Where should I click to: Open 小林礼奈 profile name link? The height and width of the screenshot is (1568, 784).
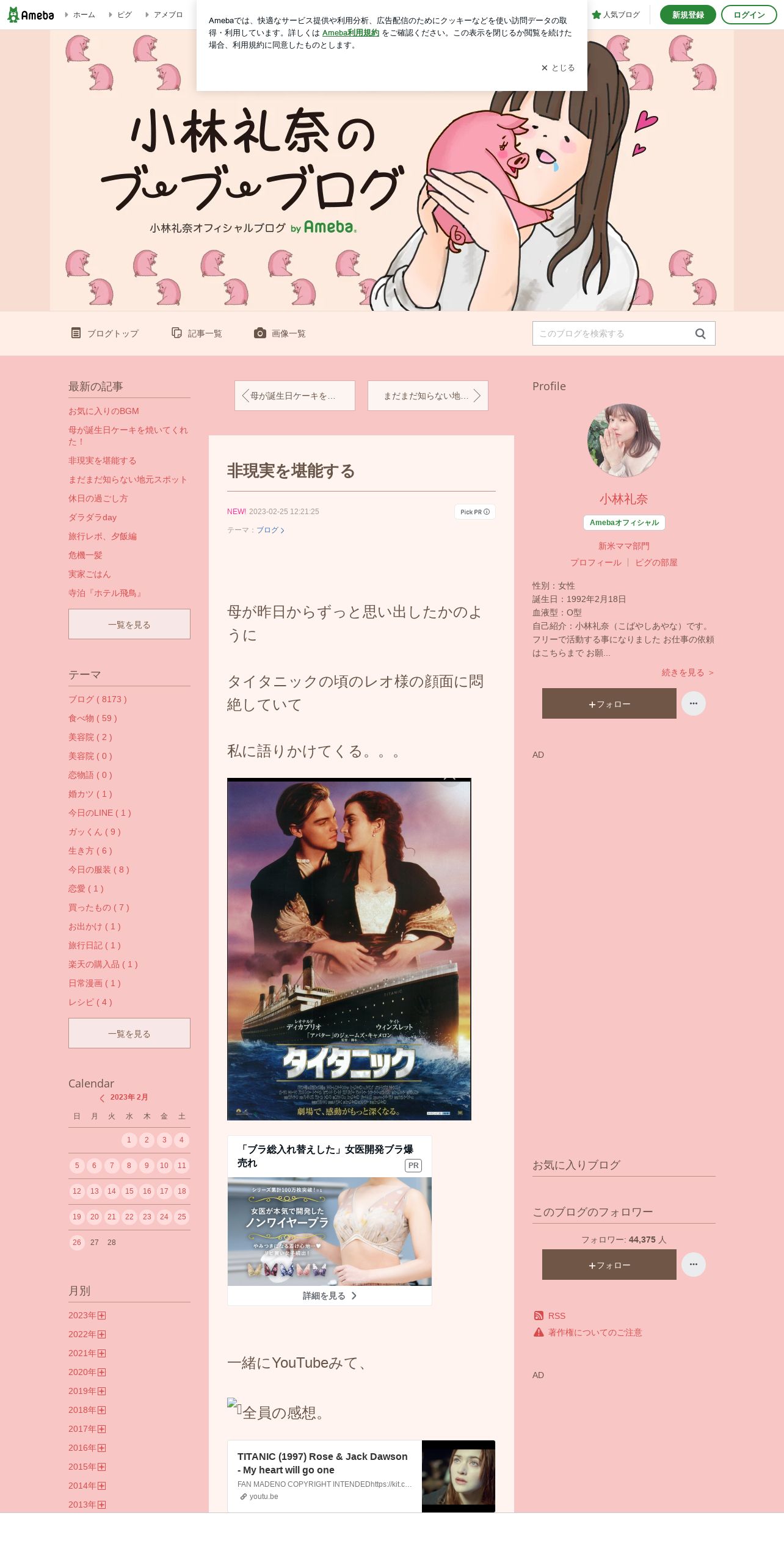(x=624, y=499)
